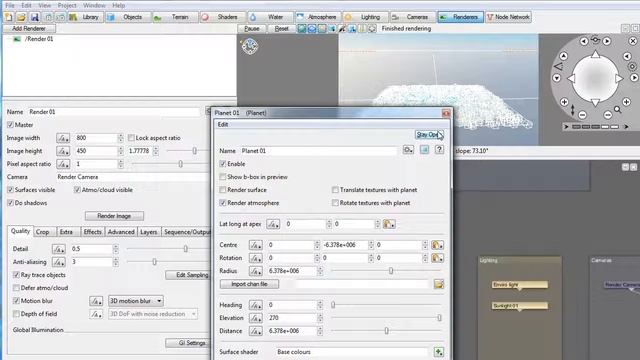Click copy icon next to Lat long fields
Image resolution: width=640 pixels, height=360 pixels.
point(389,224)
